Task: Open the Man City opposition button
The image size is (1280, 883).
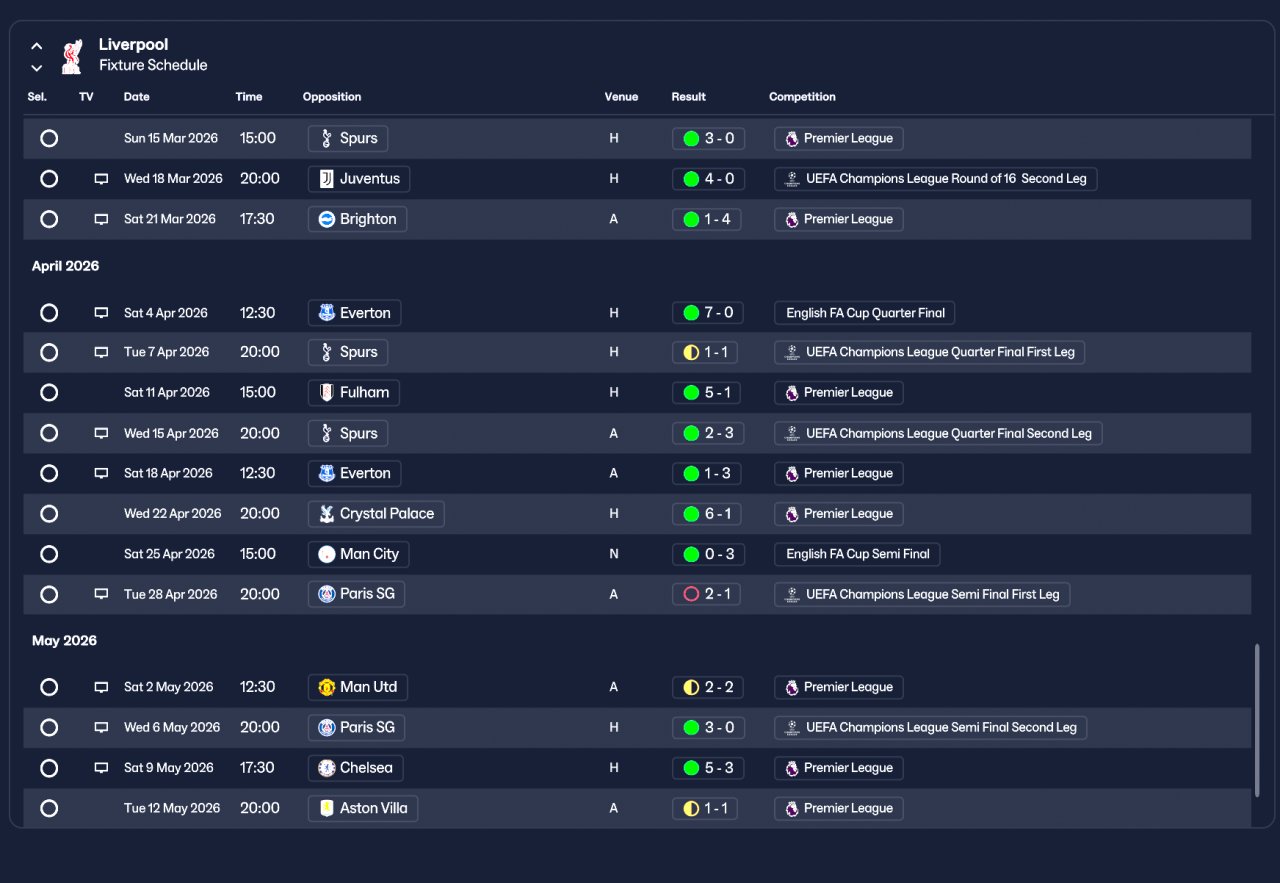Action: tap(359, 554)
